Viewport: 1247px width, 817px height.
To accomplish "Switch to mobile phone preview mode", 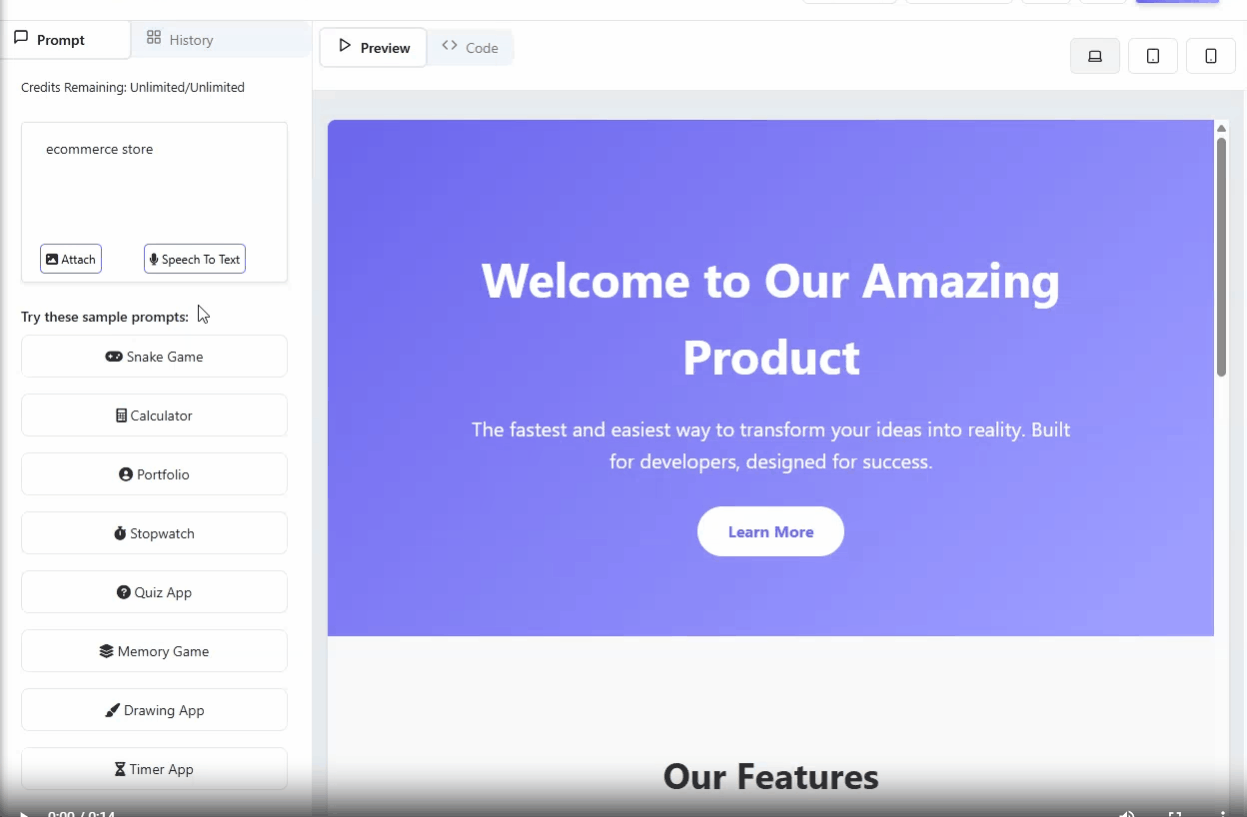I will 1211,56.
